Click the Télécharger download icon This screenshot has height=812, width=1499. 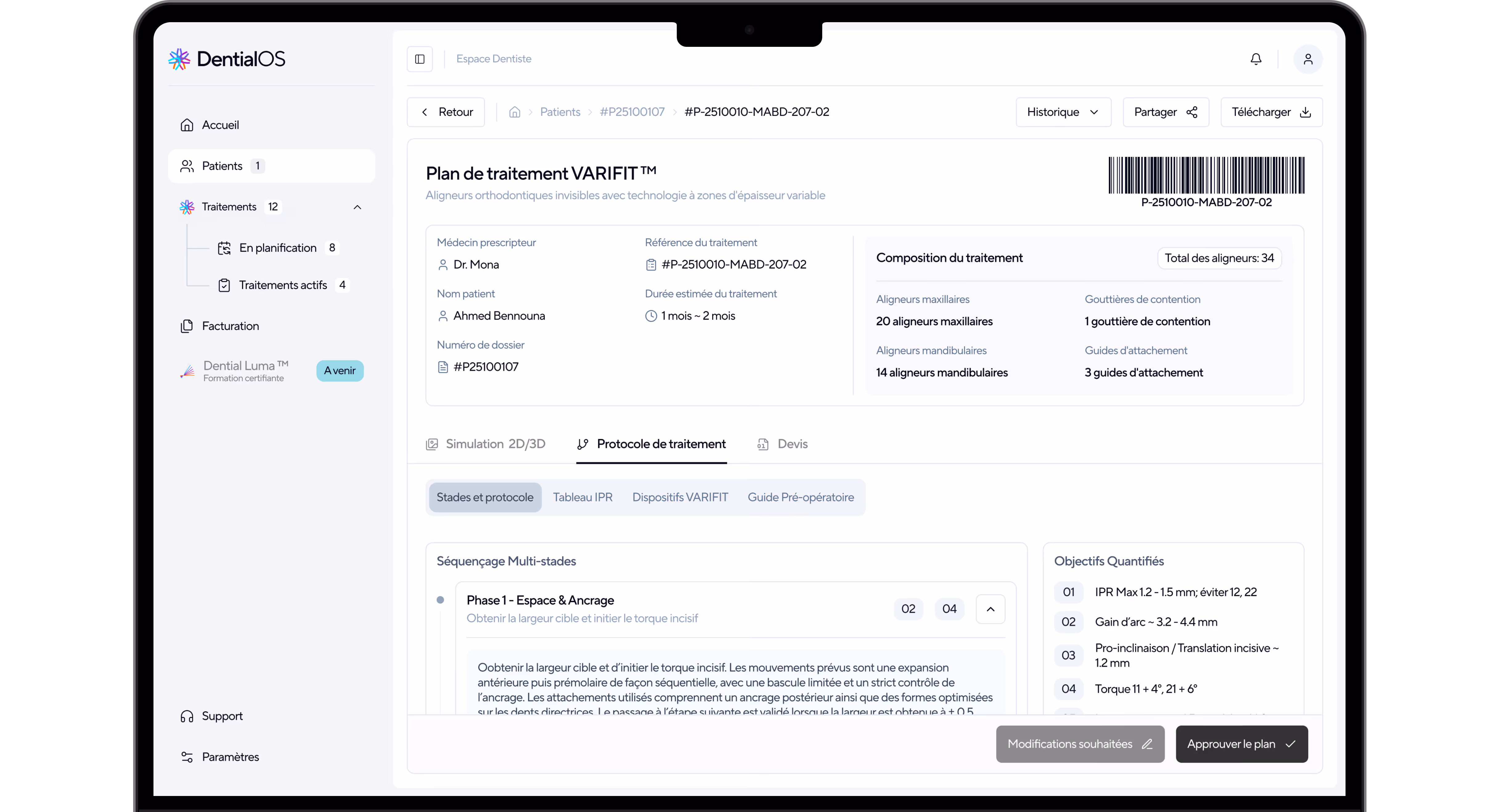pyautogui.click(x=1306, y=112)
